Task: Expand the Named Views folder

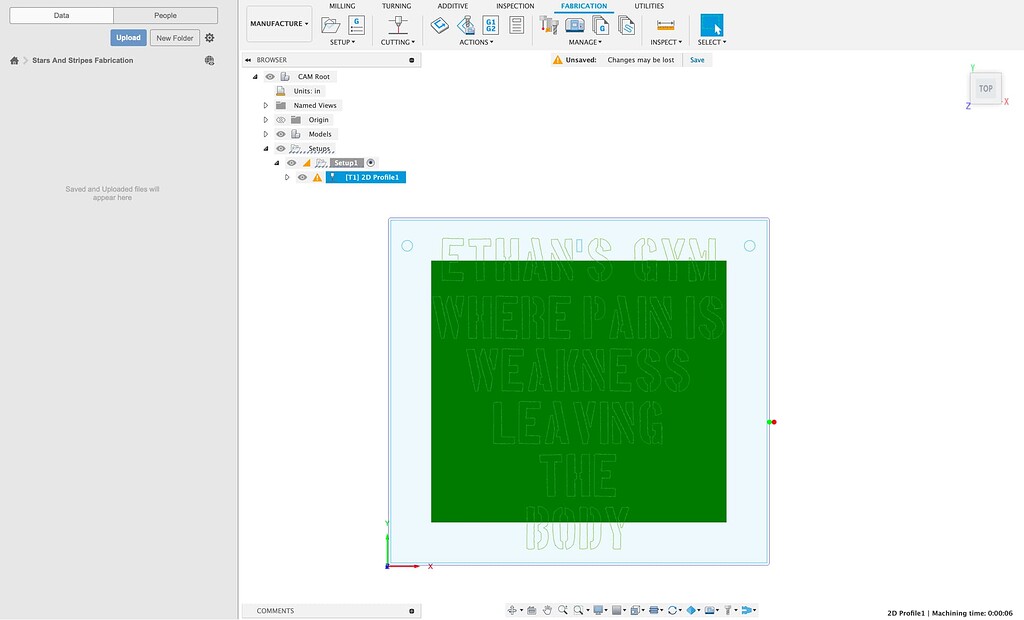Action: point(265,105)
